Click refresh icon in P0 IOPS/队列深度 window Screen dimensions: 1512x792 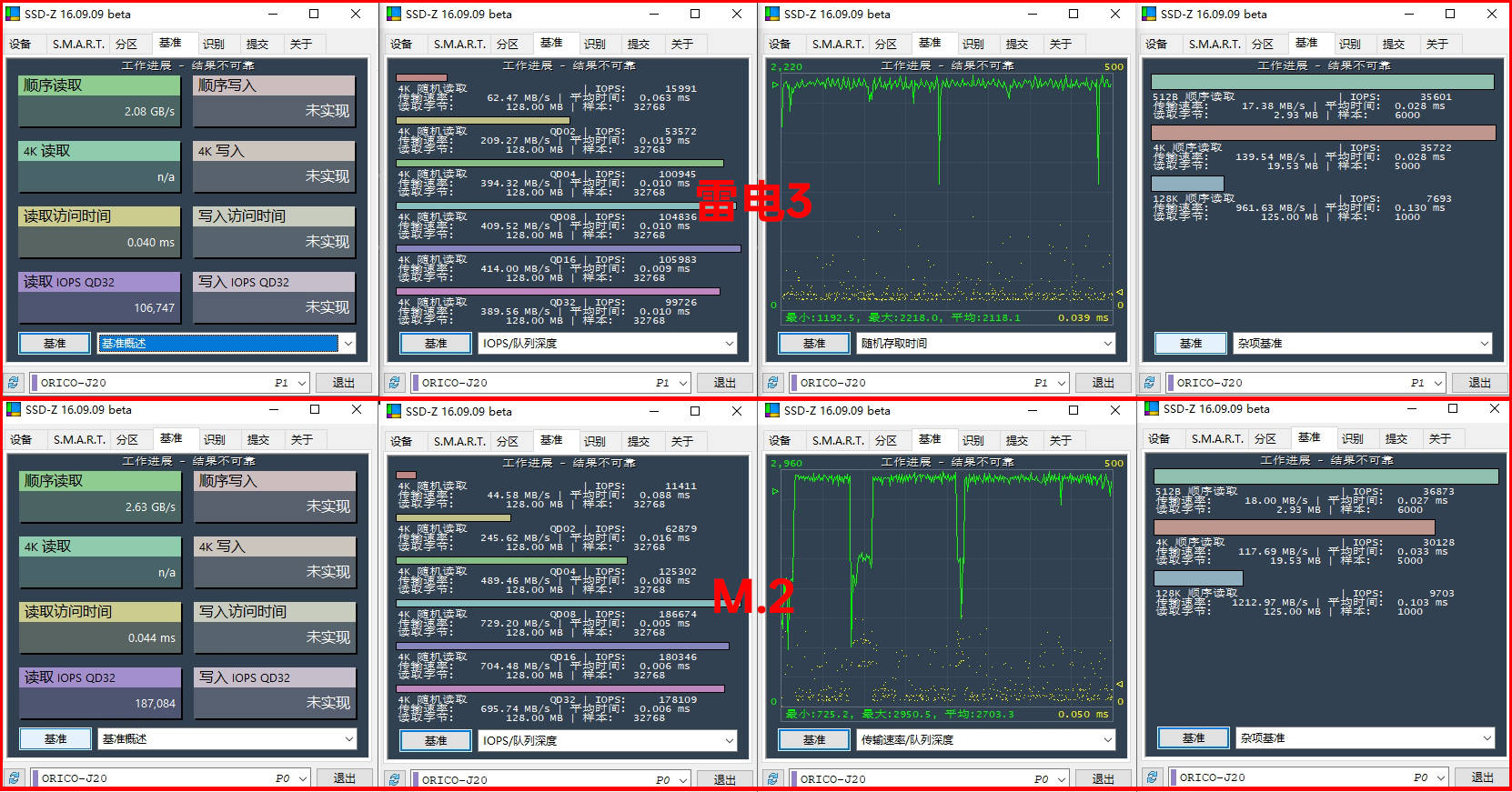(x=394, y=779)
